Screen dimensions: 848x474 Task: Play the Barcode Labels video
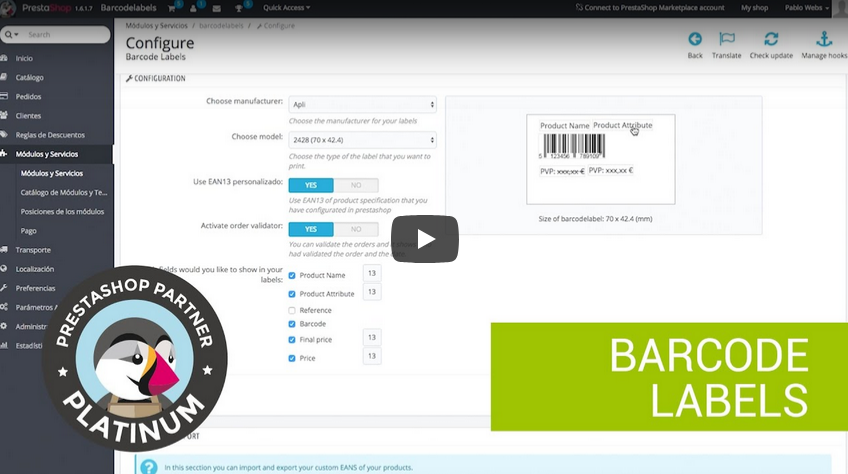click(425, 239)
